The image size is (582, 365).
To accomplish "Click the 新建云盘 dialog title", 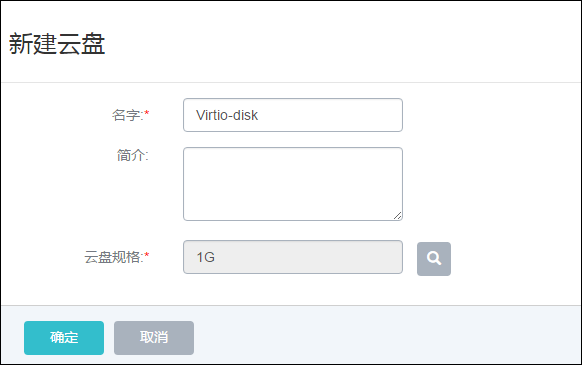I will (57, 44).
